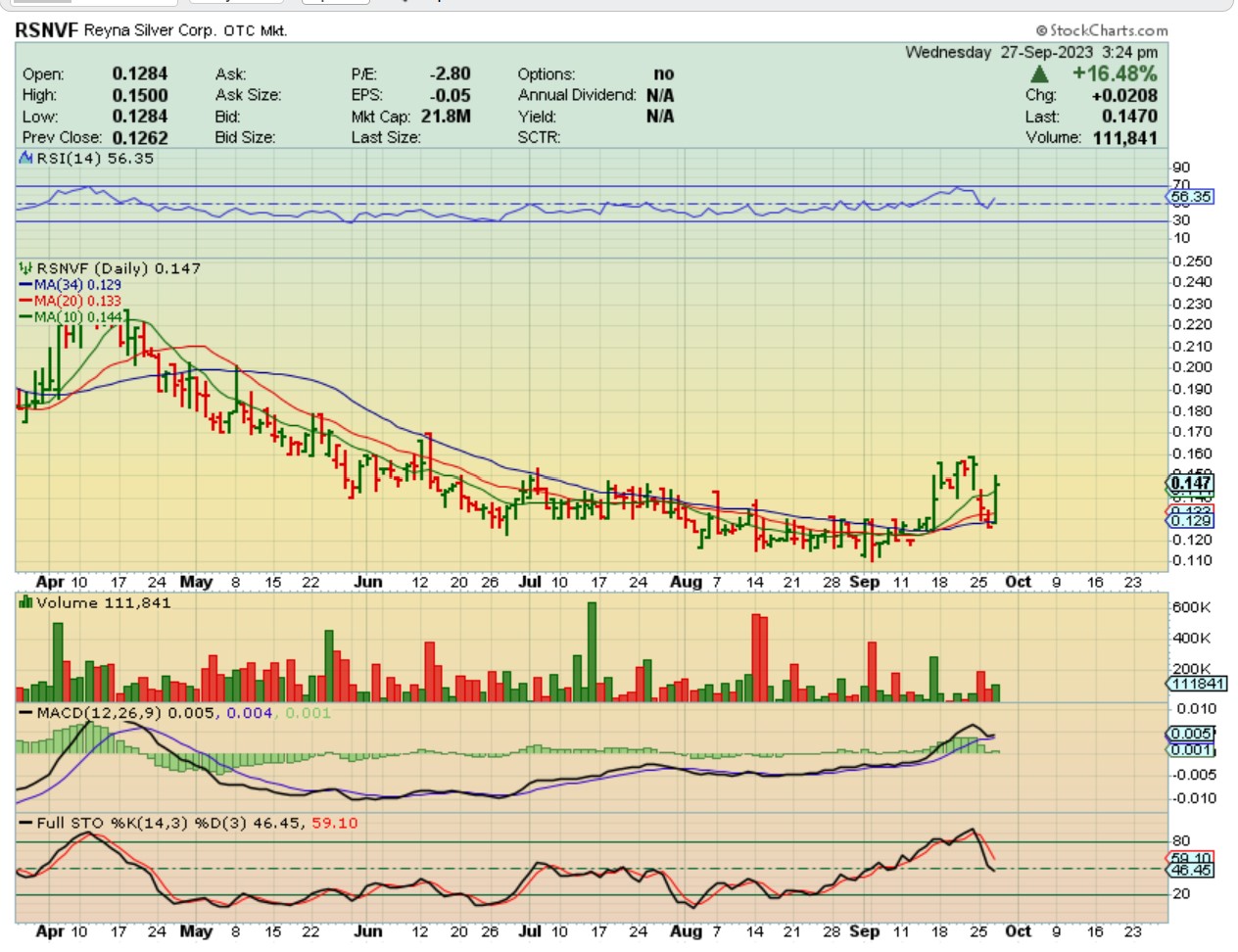The image size is (1238, 952).
Task: Click the green MA(10) legend line marker
Action: [25, 317]
